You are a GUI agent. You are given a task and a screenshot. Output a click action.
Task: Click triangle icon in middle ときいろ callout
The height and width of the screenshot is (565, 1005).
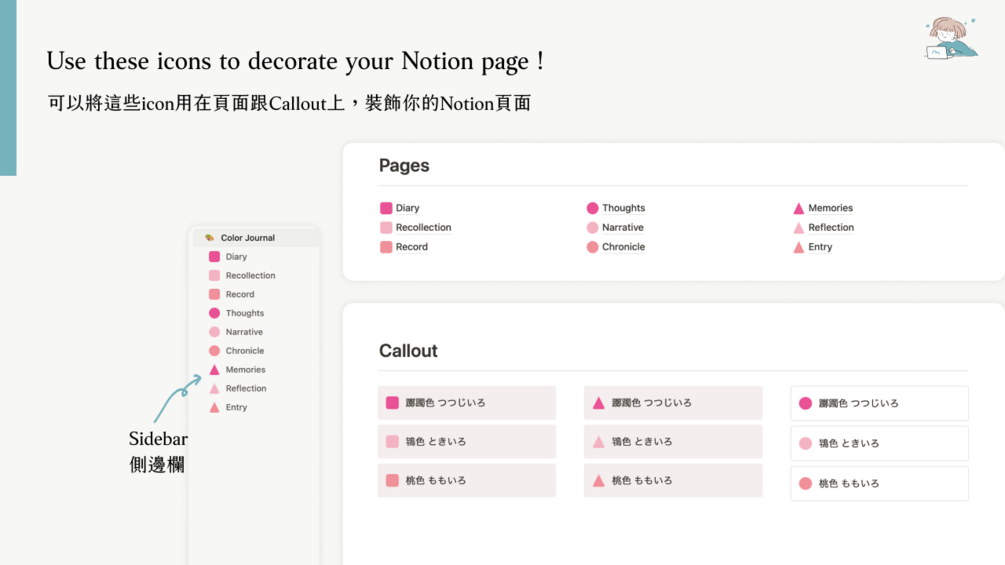599,441
